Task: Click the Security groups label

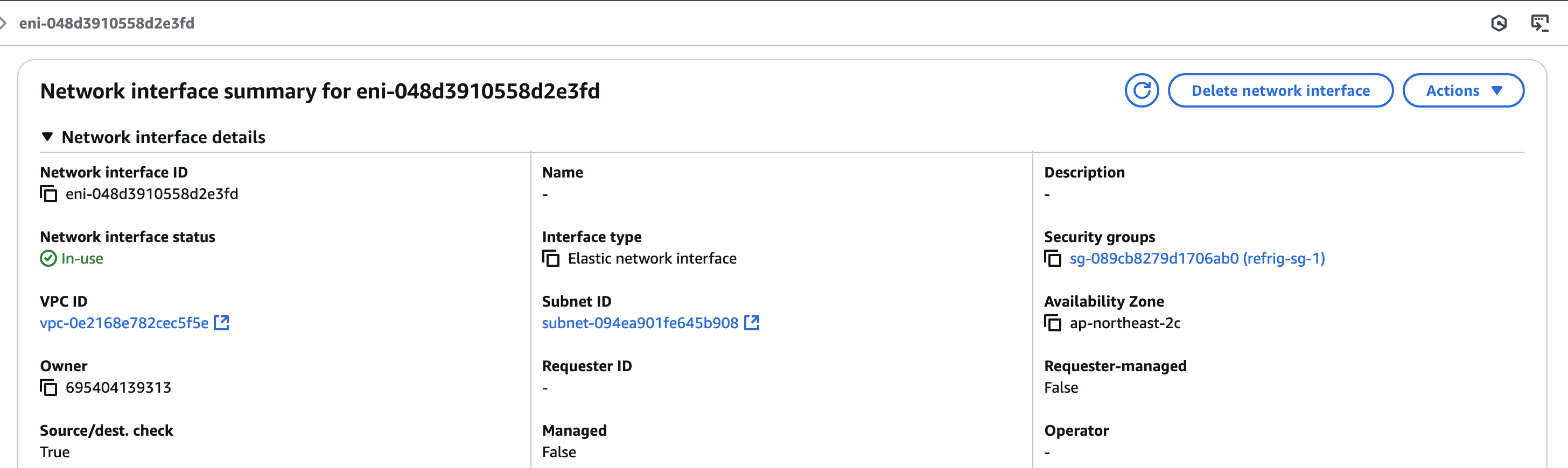Action: 1100,237
